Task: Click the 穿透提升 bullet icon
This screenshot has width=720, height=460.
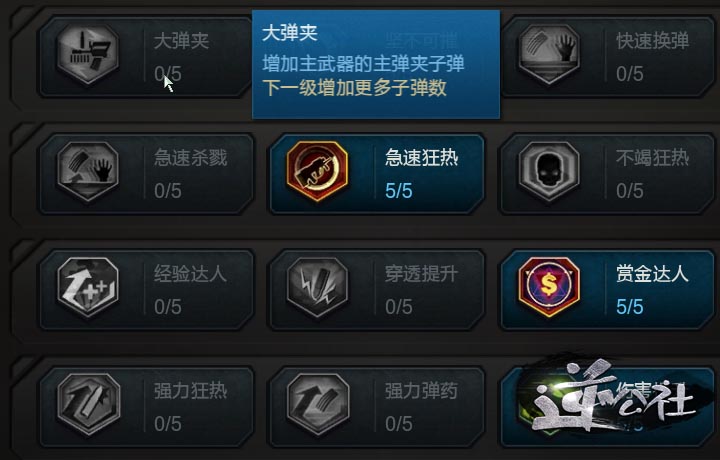Action: (x=317, y=287)
